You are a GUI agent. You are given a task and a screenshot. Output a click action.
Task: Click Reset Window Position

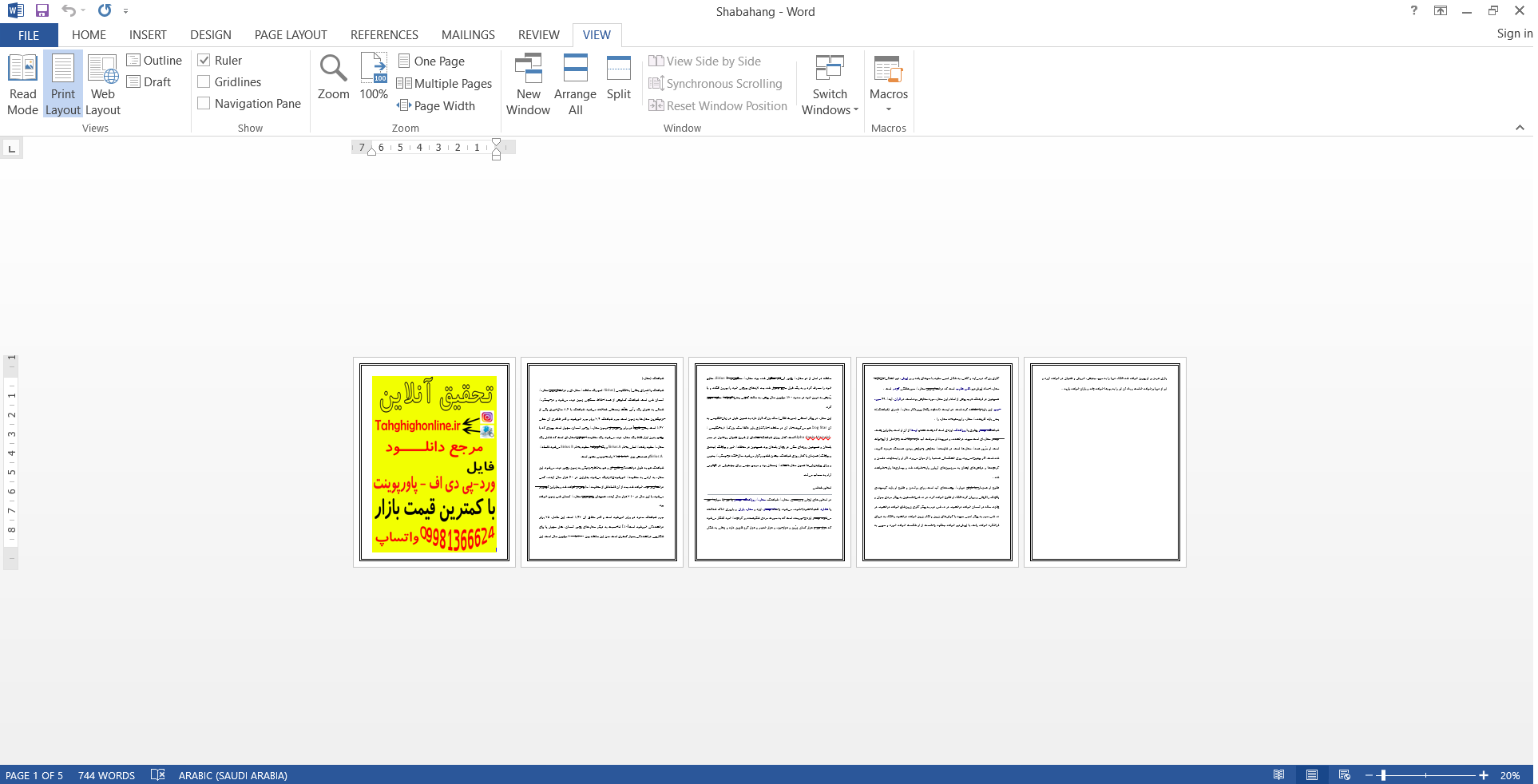(718, 106)
